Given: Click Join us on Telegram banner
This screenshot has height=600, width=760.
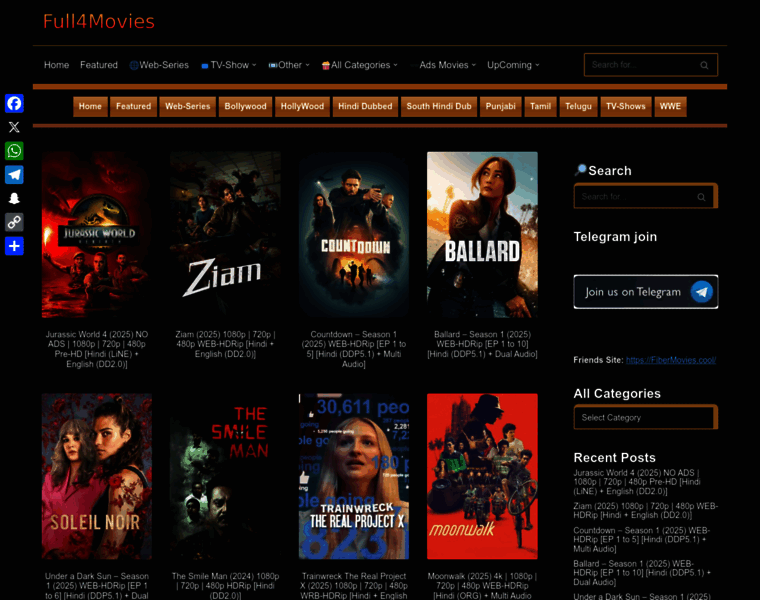Looking at the screenshot, I should tap(646, 292).
